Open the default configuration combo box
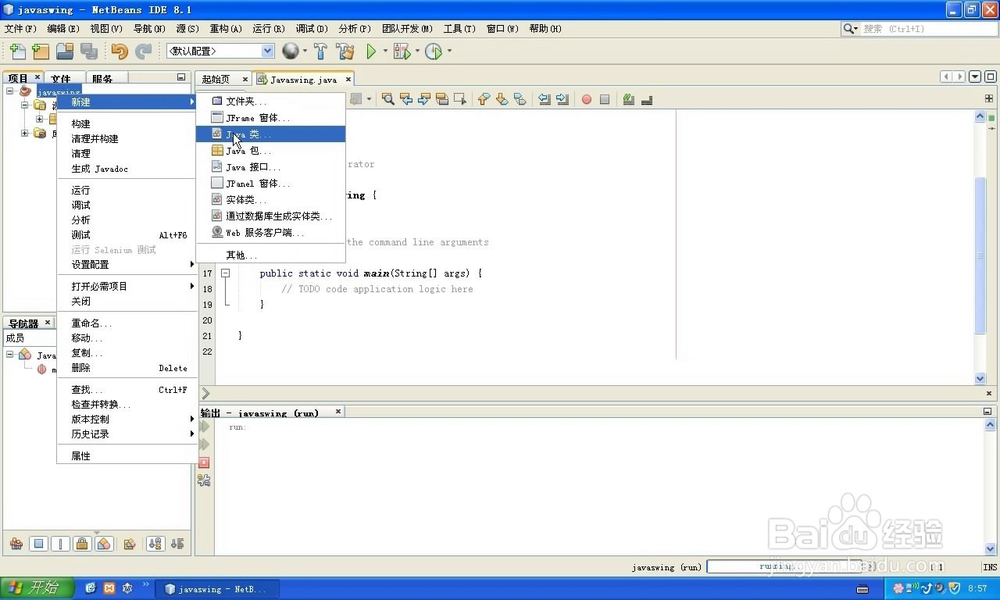 221,51
